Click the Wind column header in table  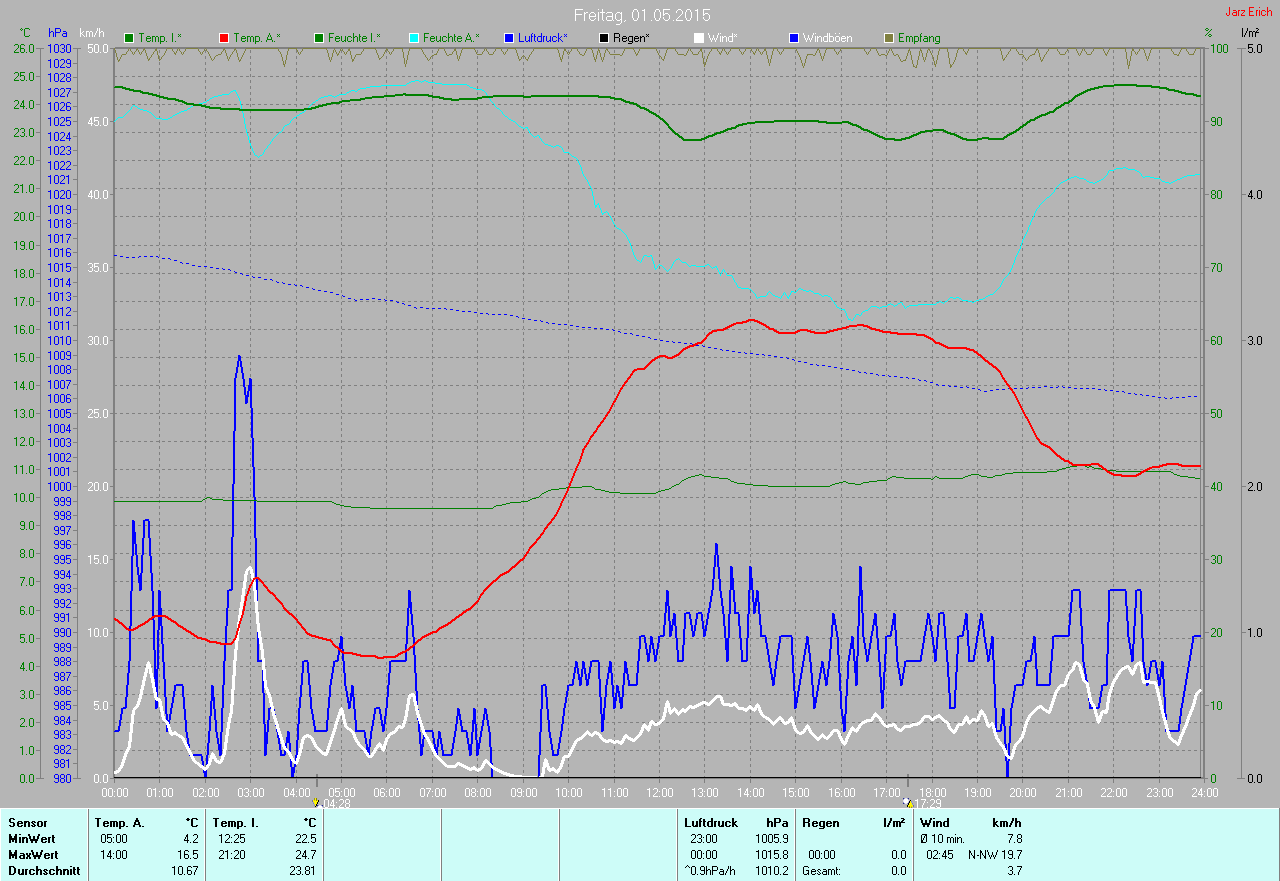tap(935, 823)
